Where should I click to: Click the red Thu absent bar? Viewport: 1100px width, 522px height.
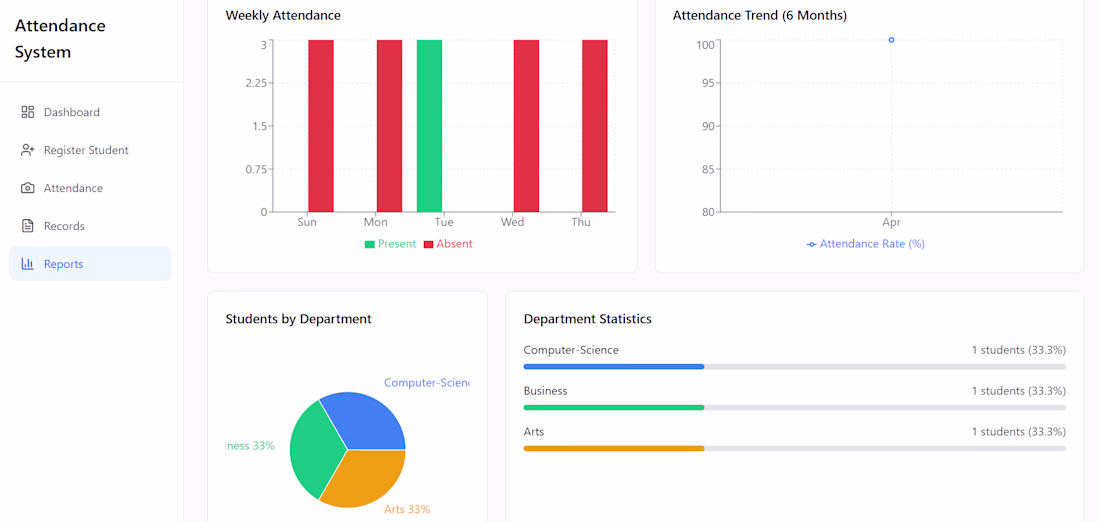click(x=595, y=126)
